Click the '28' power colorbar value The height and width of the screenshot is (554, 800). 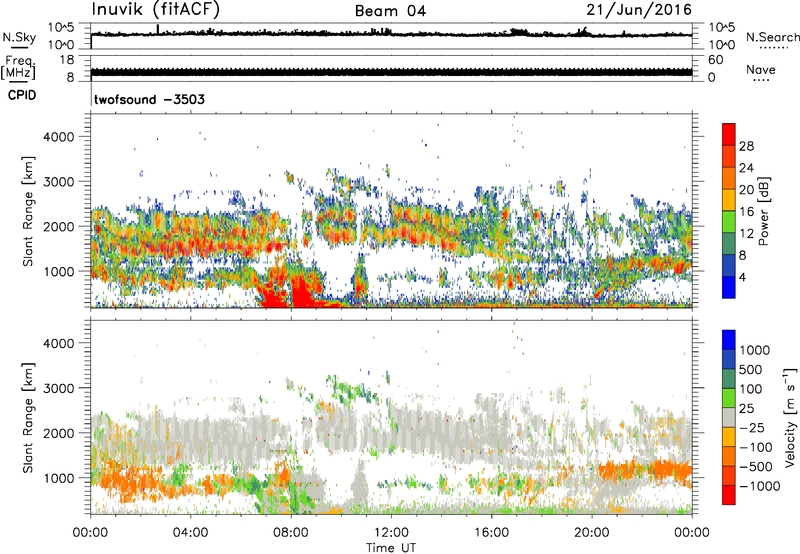(746, 146)
